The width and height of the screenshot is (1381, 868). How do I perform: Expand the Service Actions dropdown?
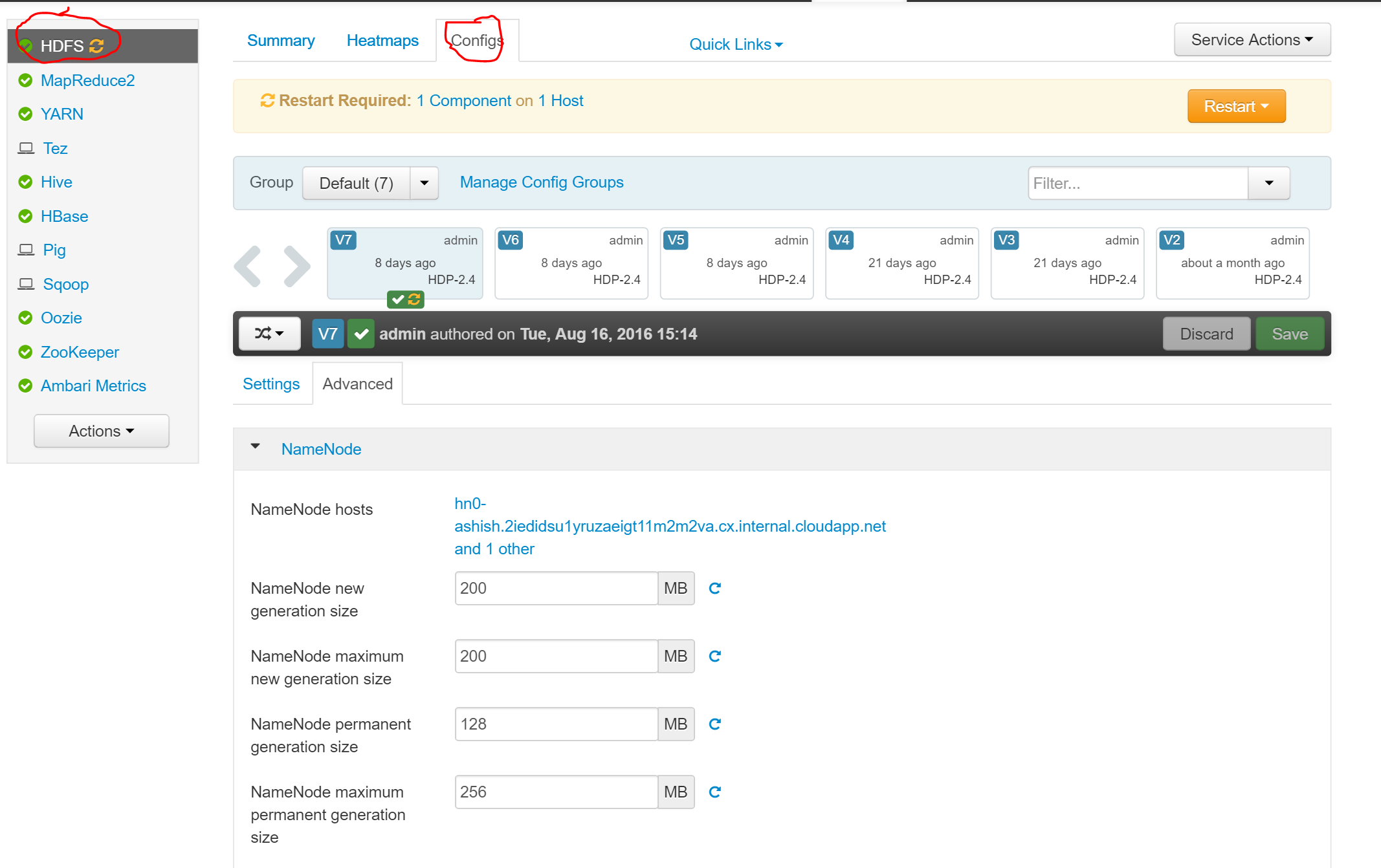pyautogui.click(x=1253, y=40)
